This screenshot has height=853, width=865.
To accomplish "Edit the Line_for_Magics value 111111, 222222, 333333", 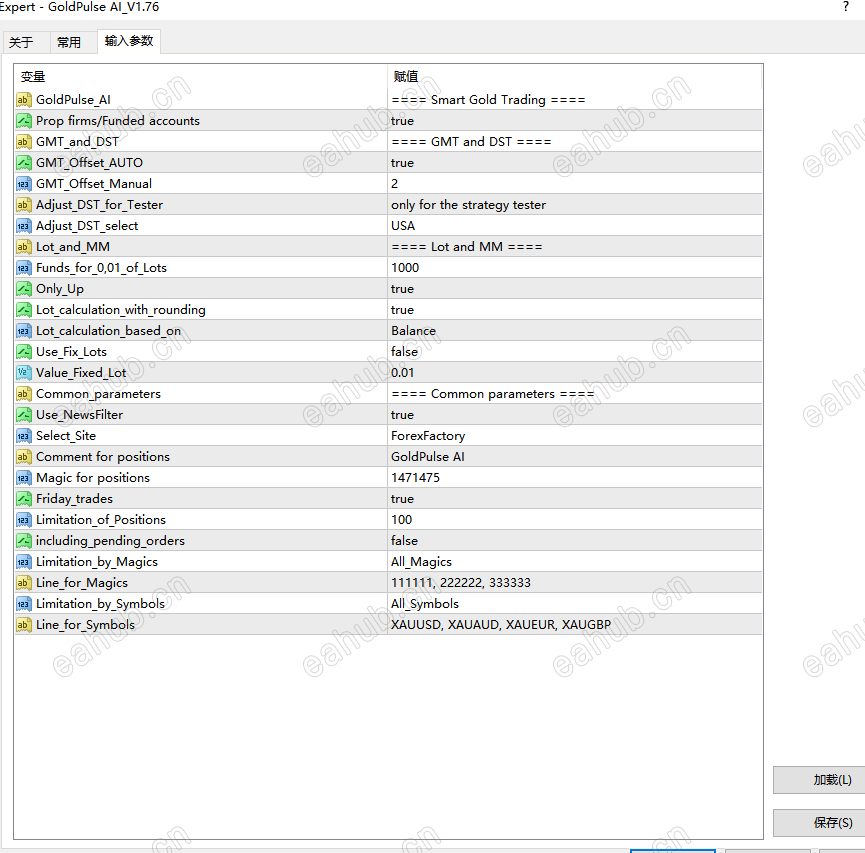I will pos(574,583).
